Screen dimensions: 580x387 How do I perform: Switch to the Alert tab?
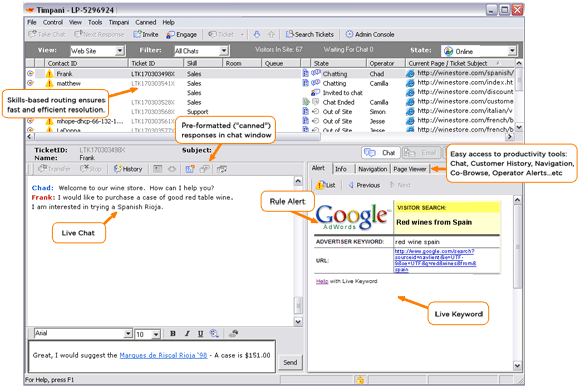tap(318, 168)
